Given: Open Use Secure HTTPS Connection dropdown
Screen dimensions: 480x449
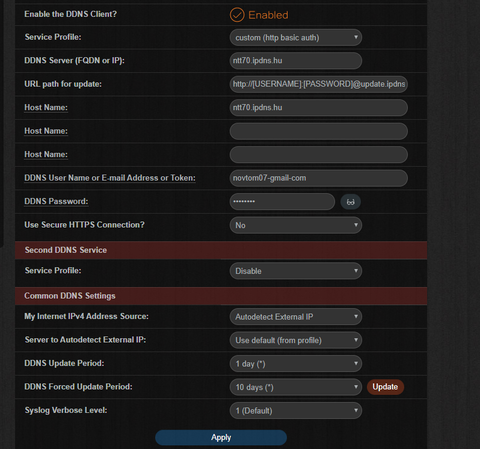Looking at the screenshot, I should click(x=296, y=225).
